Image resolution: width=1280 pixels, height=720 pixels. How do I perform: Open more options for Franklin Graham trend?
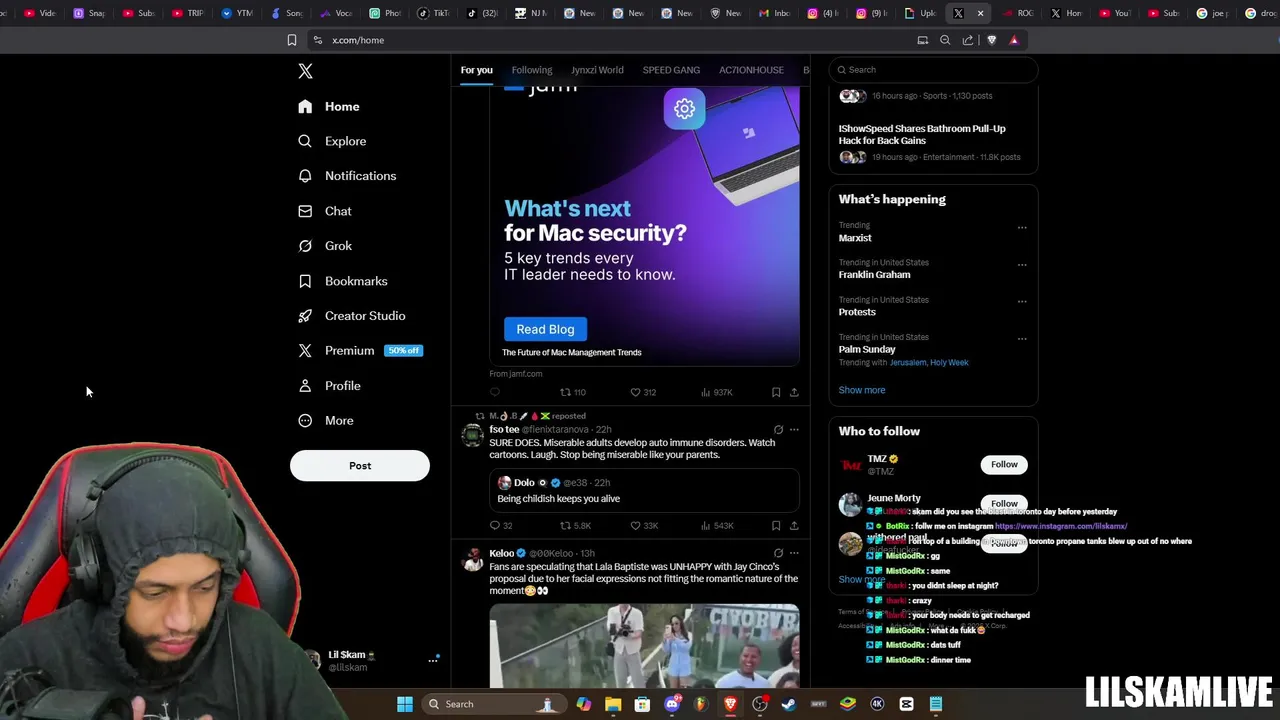[x=1022, y=265]
